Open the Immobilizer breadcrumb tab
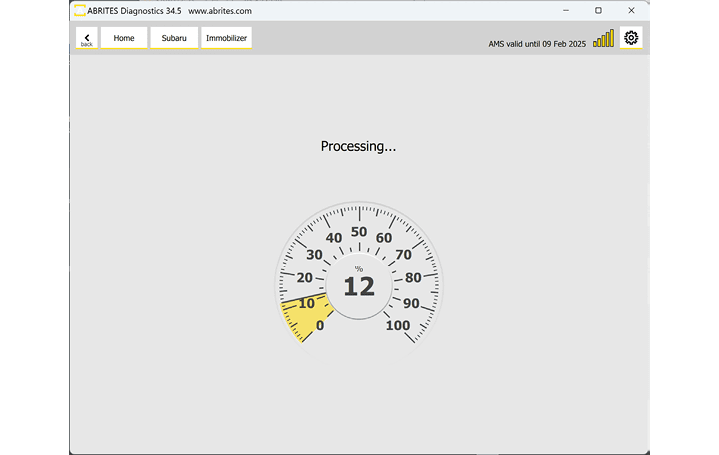 [x=226, y=38]
